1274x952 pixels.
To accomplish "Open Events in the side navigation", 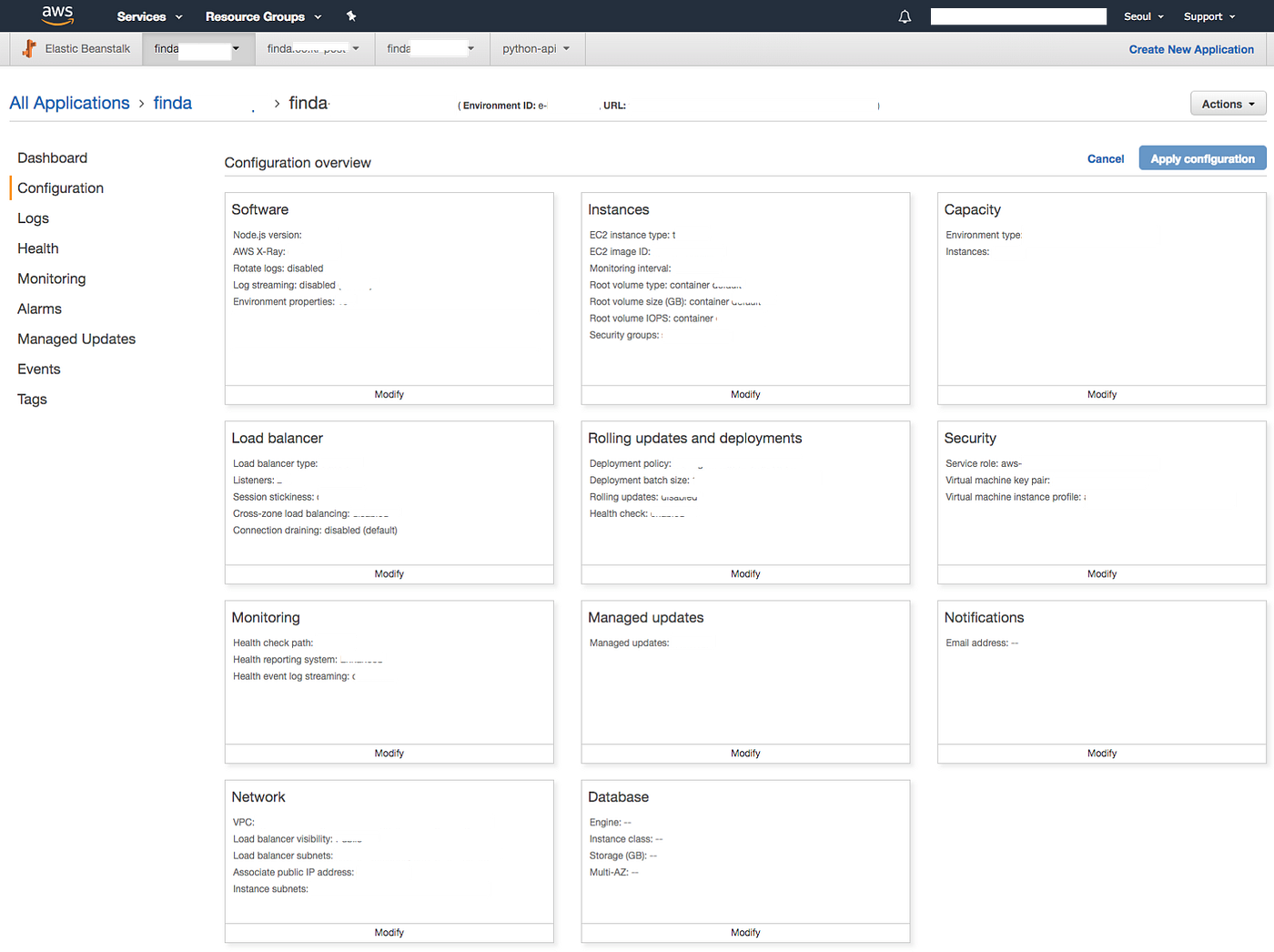I will coord(39,369).
